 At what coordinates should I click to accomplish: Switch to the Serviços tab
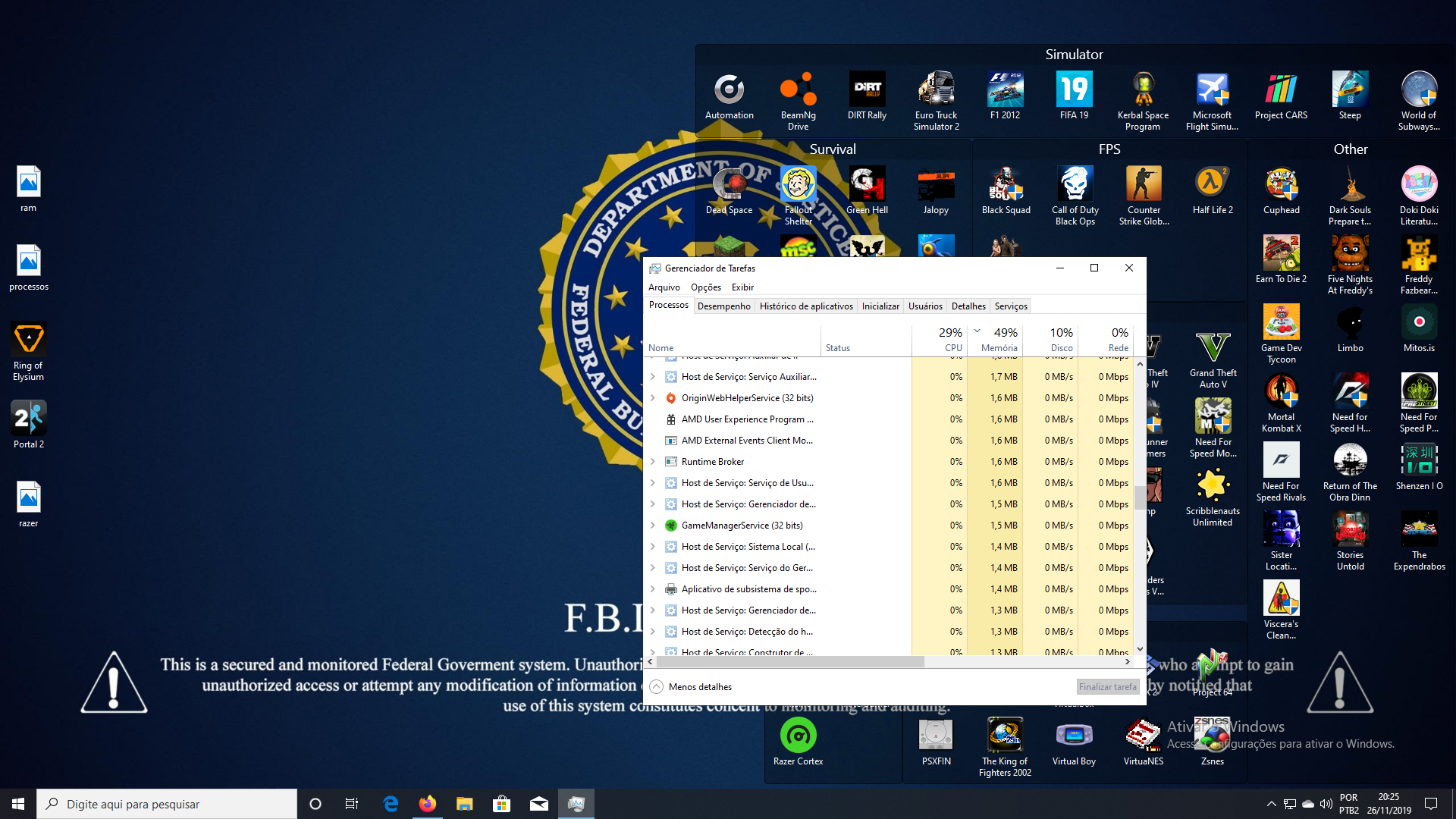tap(1011, 306)
